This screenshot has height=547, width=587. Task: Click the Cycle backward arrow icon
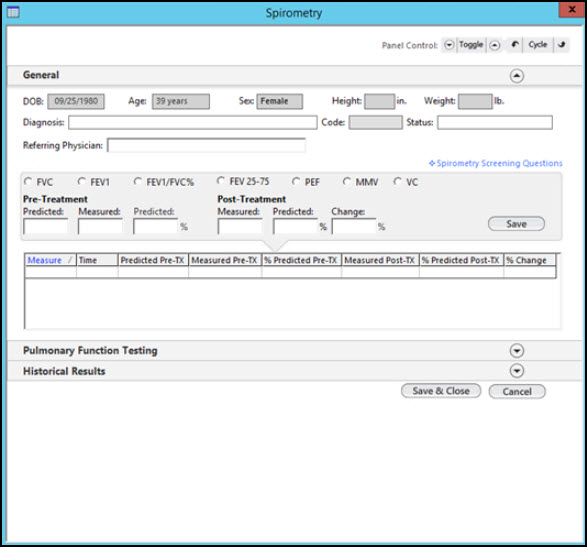click(515, 45)
